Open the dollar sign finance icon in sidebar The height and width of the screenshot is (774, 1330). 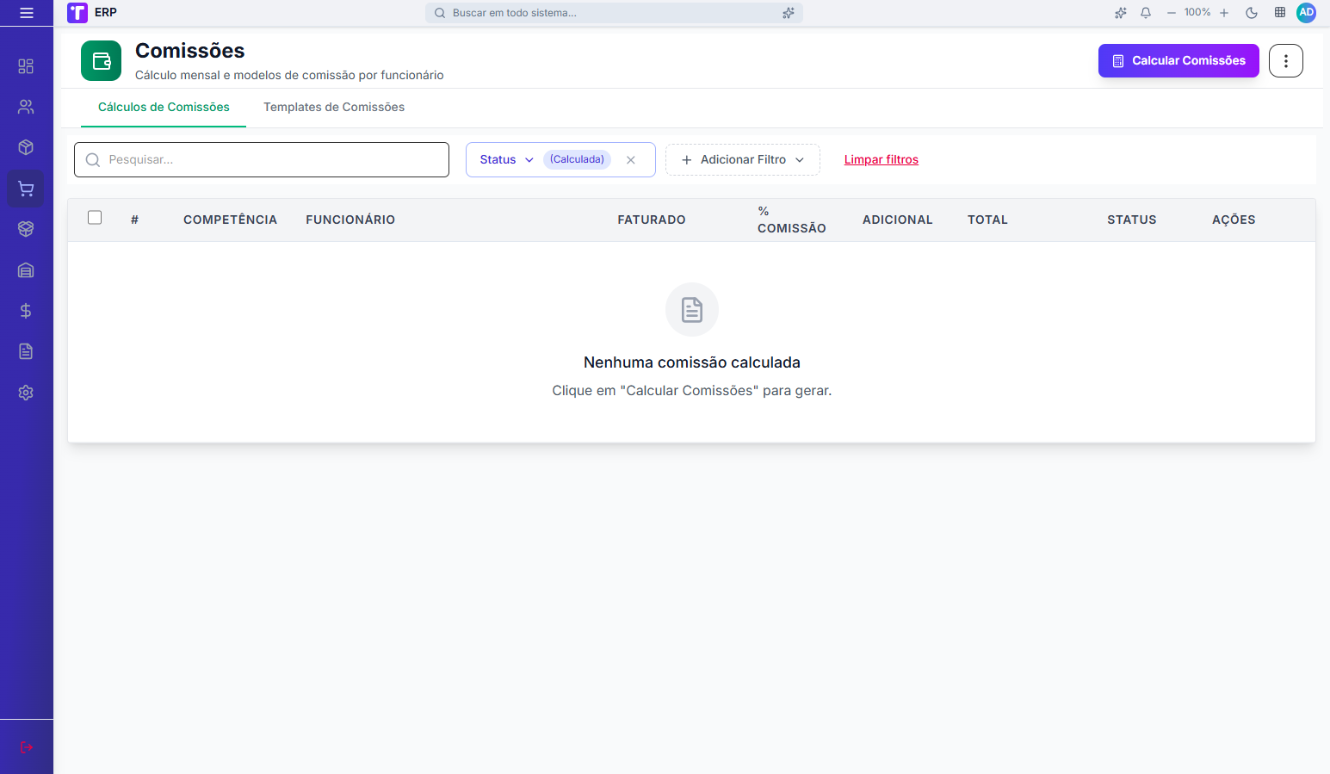click(x=26, y=311)
